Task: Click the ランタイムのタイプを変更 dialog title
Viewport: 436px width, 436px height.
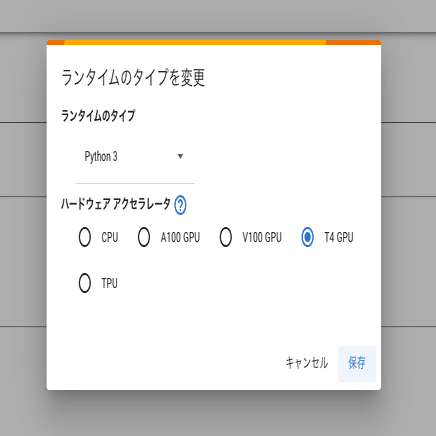Action: click(133, 78)
